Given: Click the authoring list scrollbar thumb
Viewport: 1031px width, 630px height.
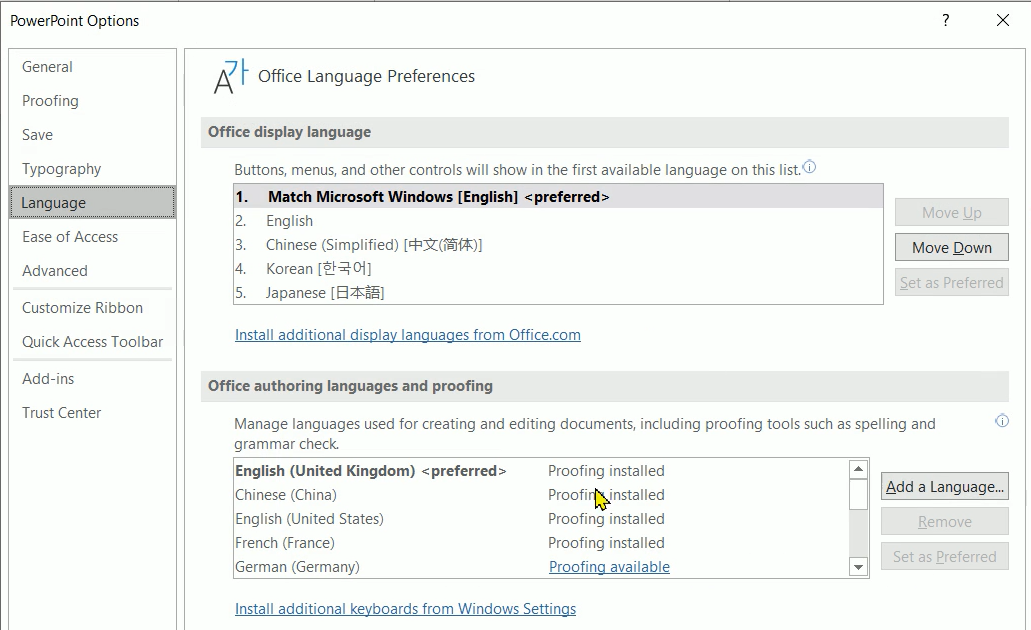Looking at the screenshot, I should click(858, 495).
